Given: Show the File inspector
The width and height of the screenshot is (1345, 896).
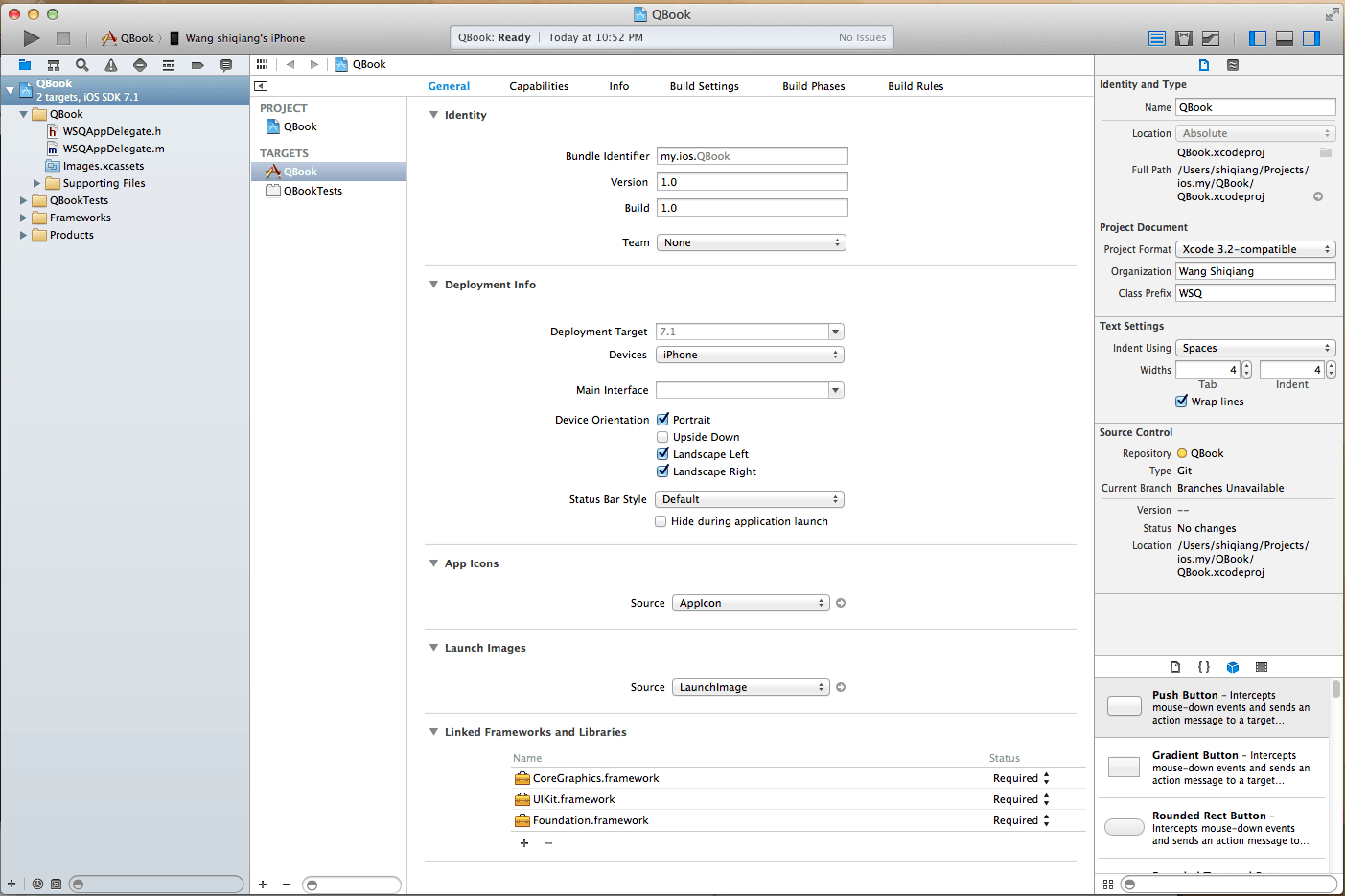Looking at the screenshot, I should [1204, 65].
